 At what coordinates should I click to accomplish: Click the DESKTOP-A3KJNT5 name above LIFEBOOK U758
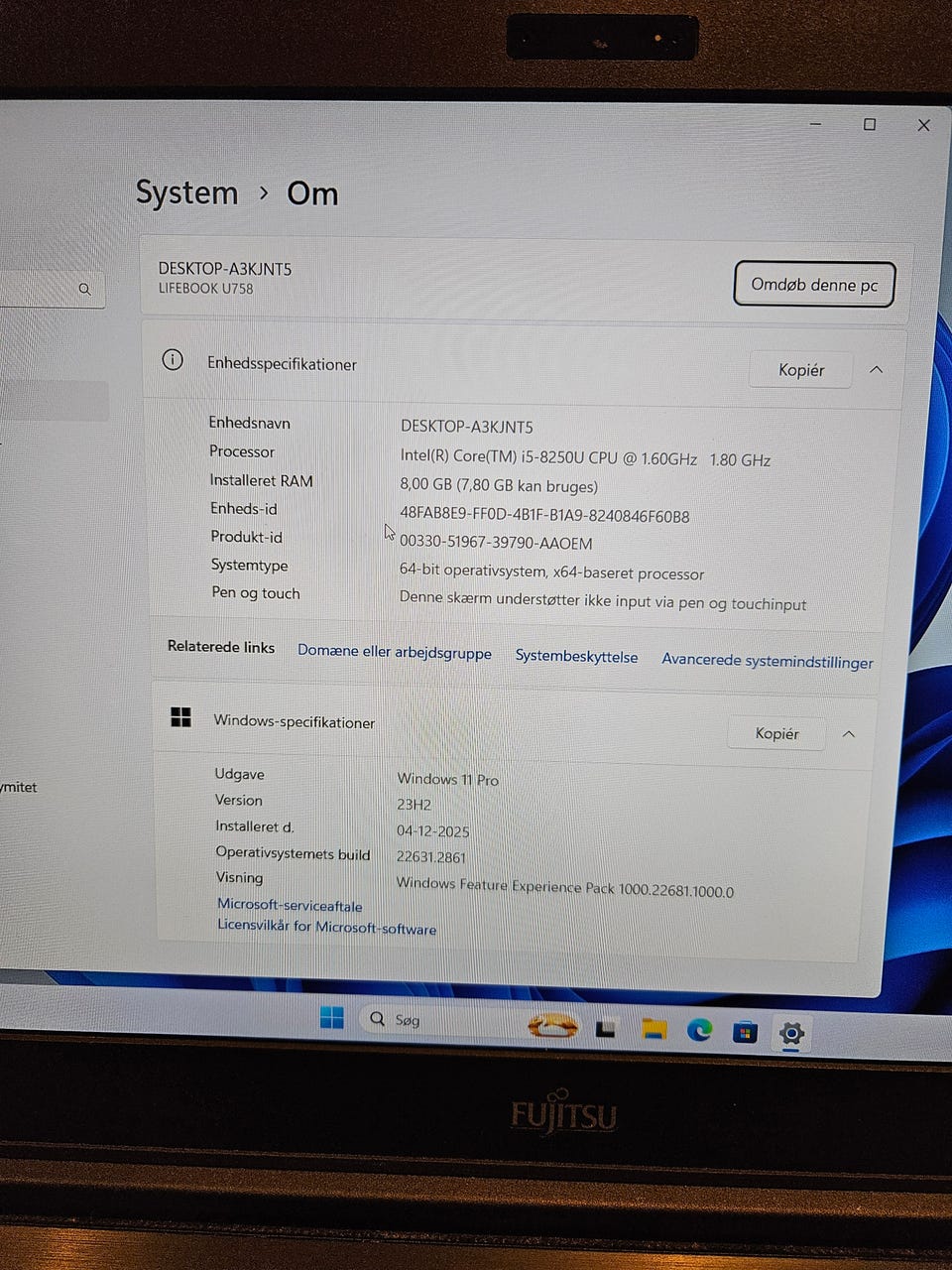225,269
